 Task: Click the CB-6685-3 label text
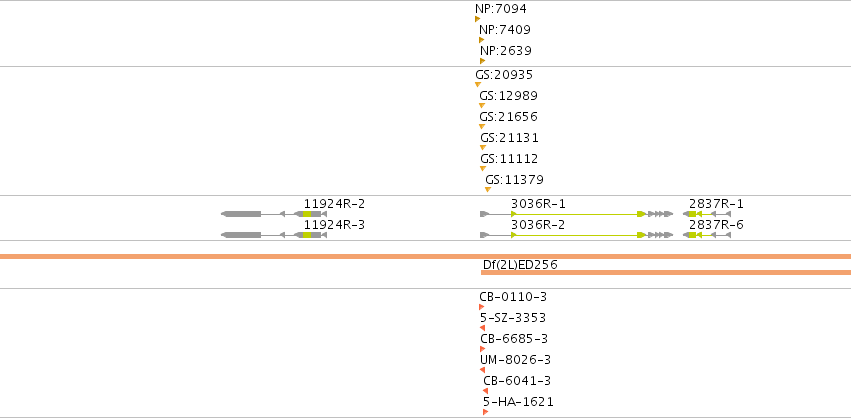click(x=514, y=339)
